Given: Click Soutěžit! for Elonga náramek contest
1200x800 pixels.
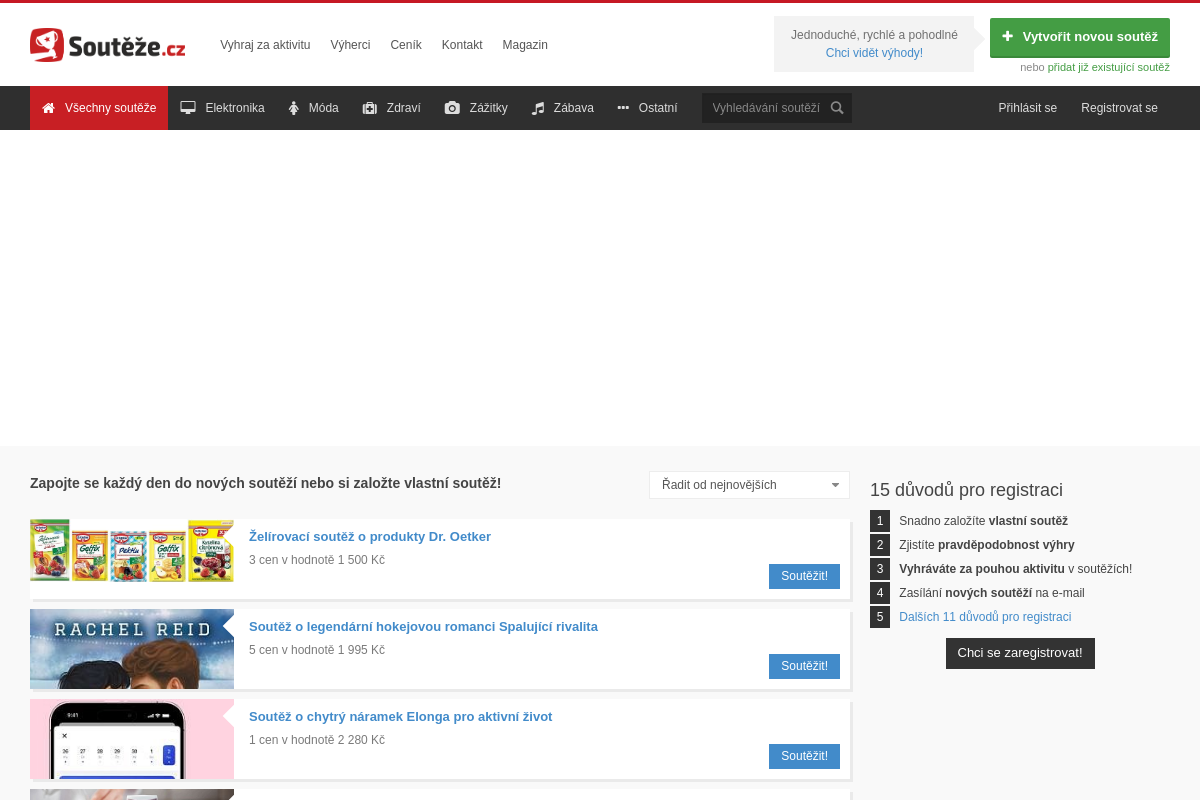Looking at the screenshot, I should click(804, 756).
